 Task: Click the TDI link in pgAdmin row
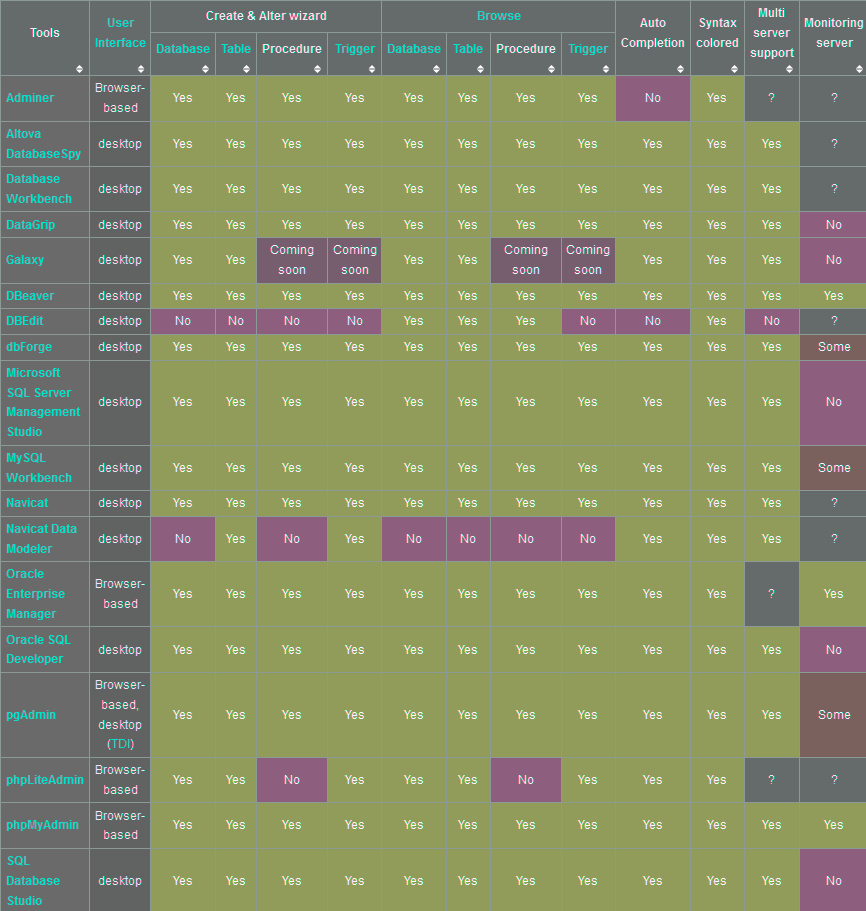tap(120, 744)
